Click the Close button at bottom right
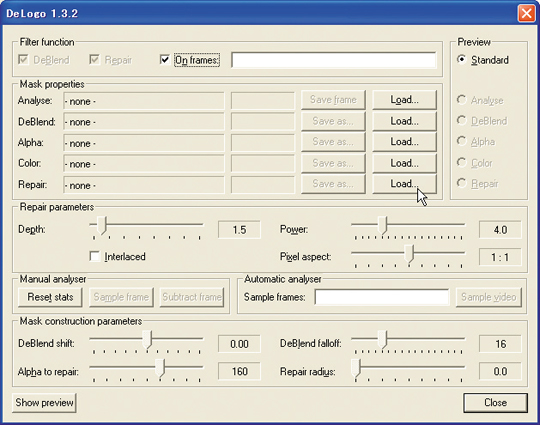The height and width of the screenshot is (425, 540). (495, 403)
